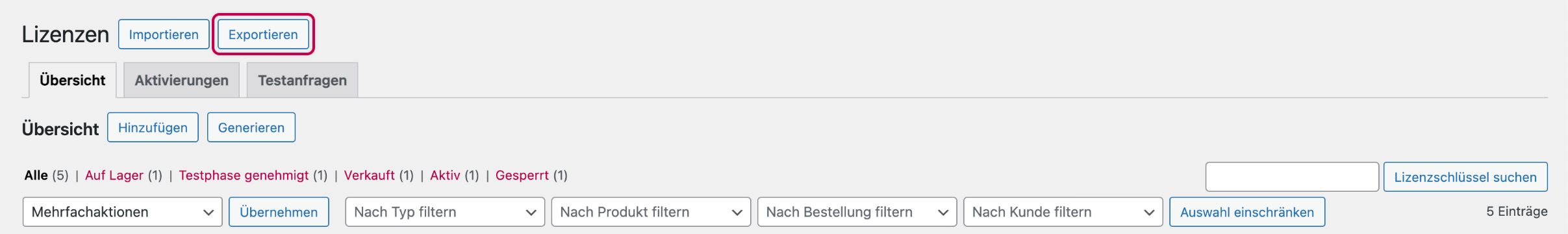The width and height of the screenshot is (1568, 234).
Task: Click the Generieren button
Action: pos(251,127)
